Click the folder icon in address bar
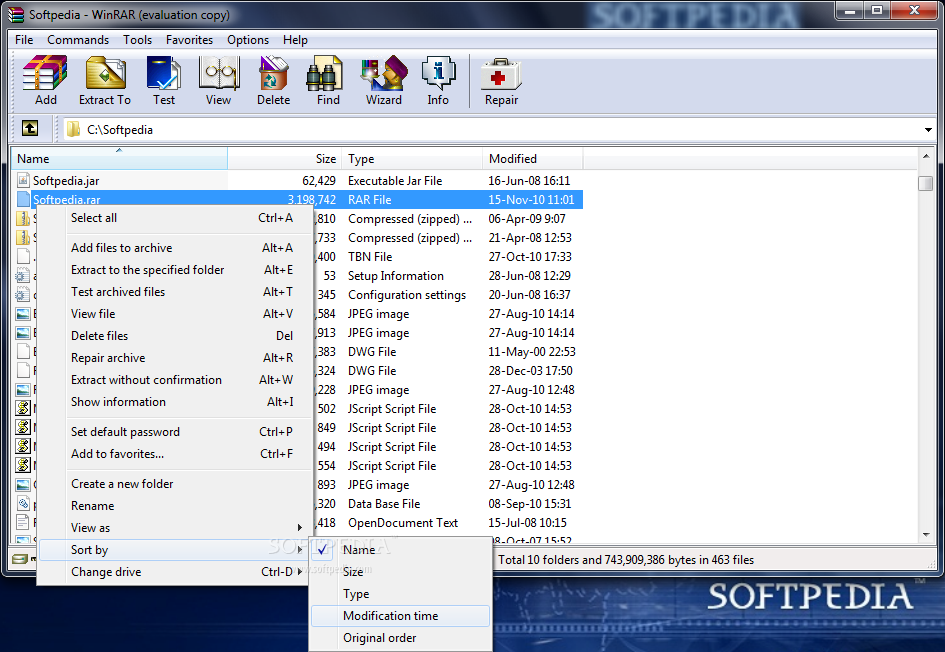 point(74,130)
